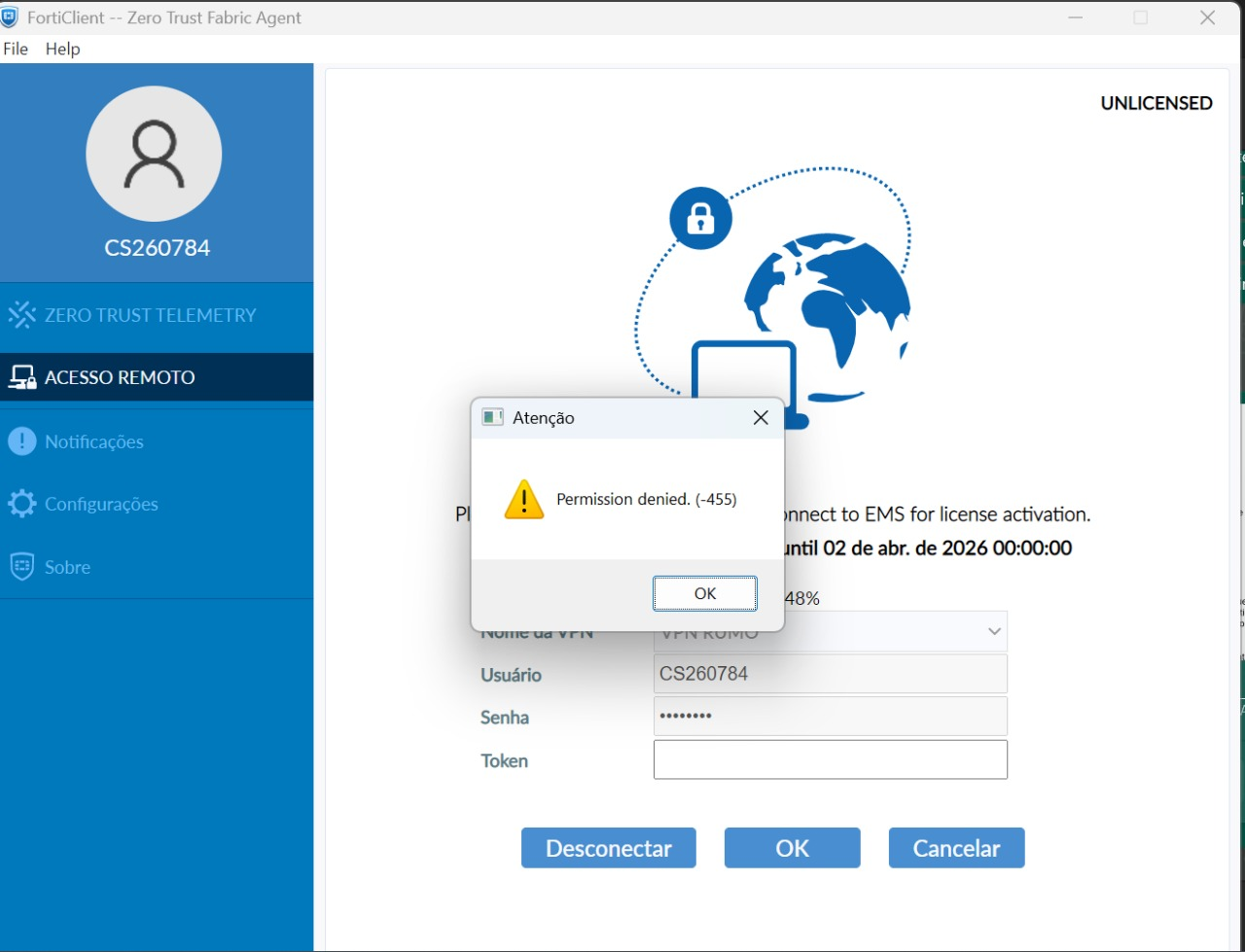Viewport: 1245px width, 952px height.
Task: Close the FortiClient window
Action: pos(1207,18)
